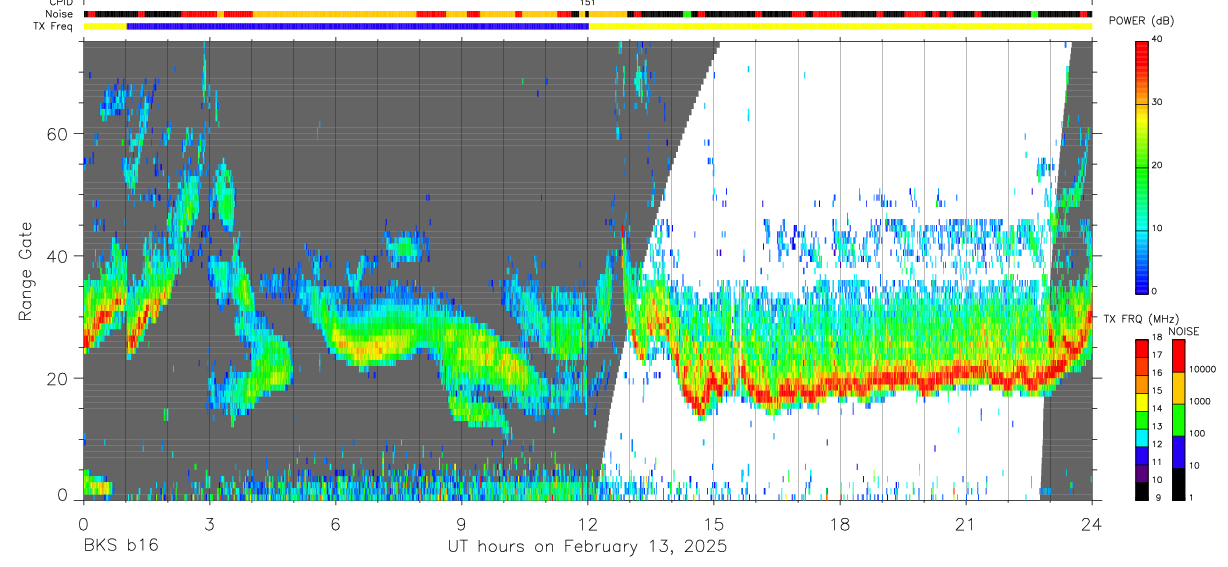This screenshot has height=567, width=1228.
Task: Click the 3 tick on the UT hours axis
Action: pos(209,524)
